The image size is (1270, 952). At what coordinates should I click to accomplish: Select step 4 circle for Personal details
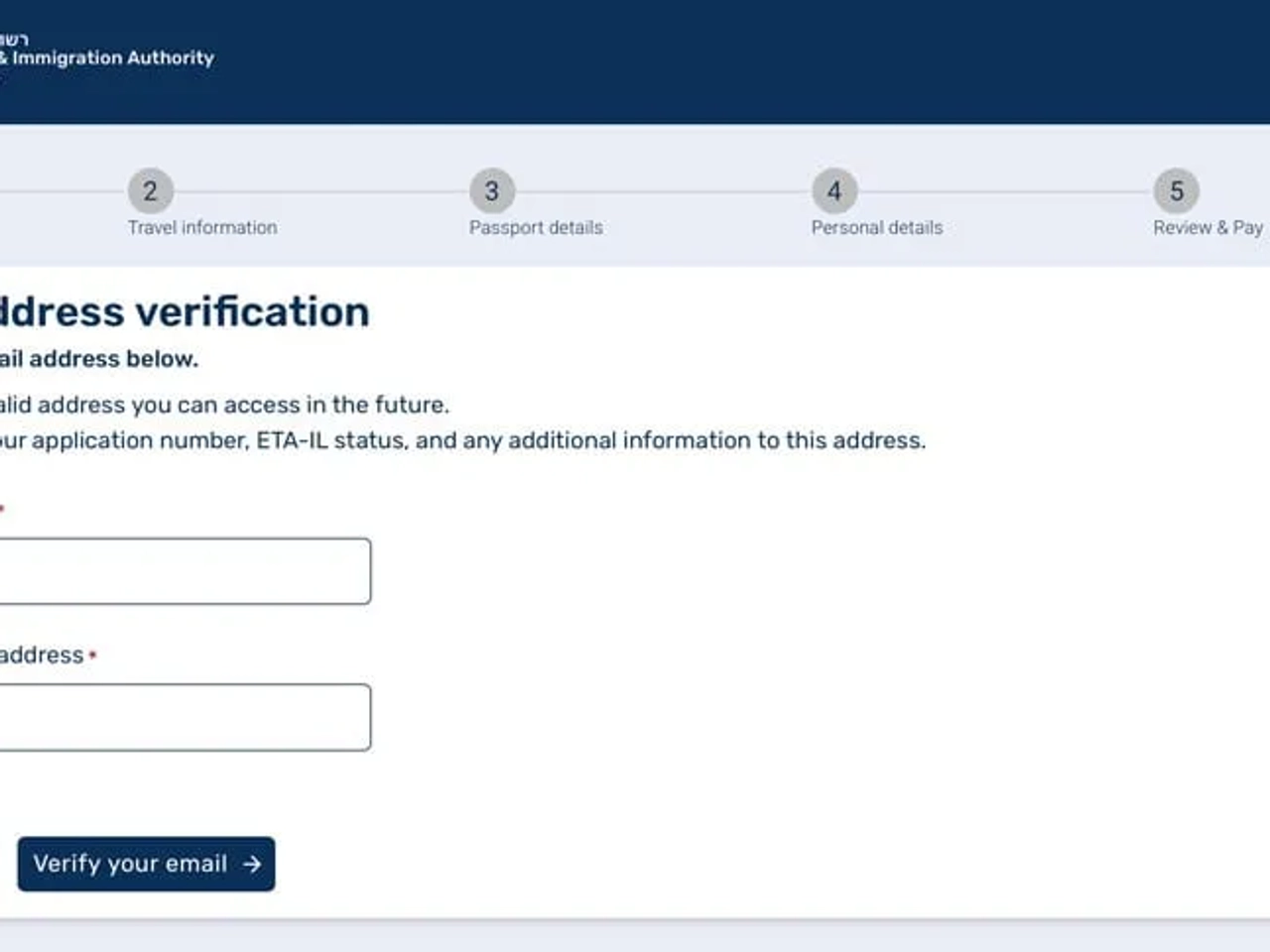834,190
